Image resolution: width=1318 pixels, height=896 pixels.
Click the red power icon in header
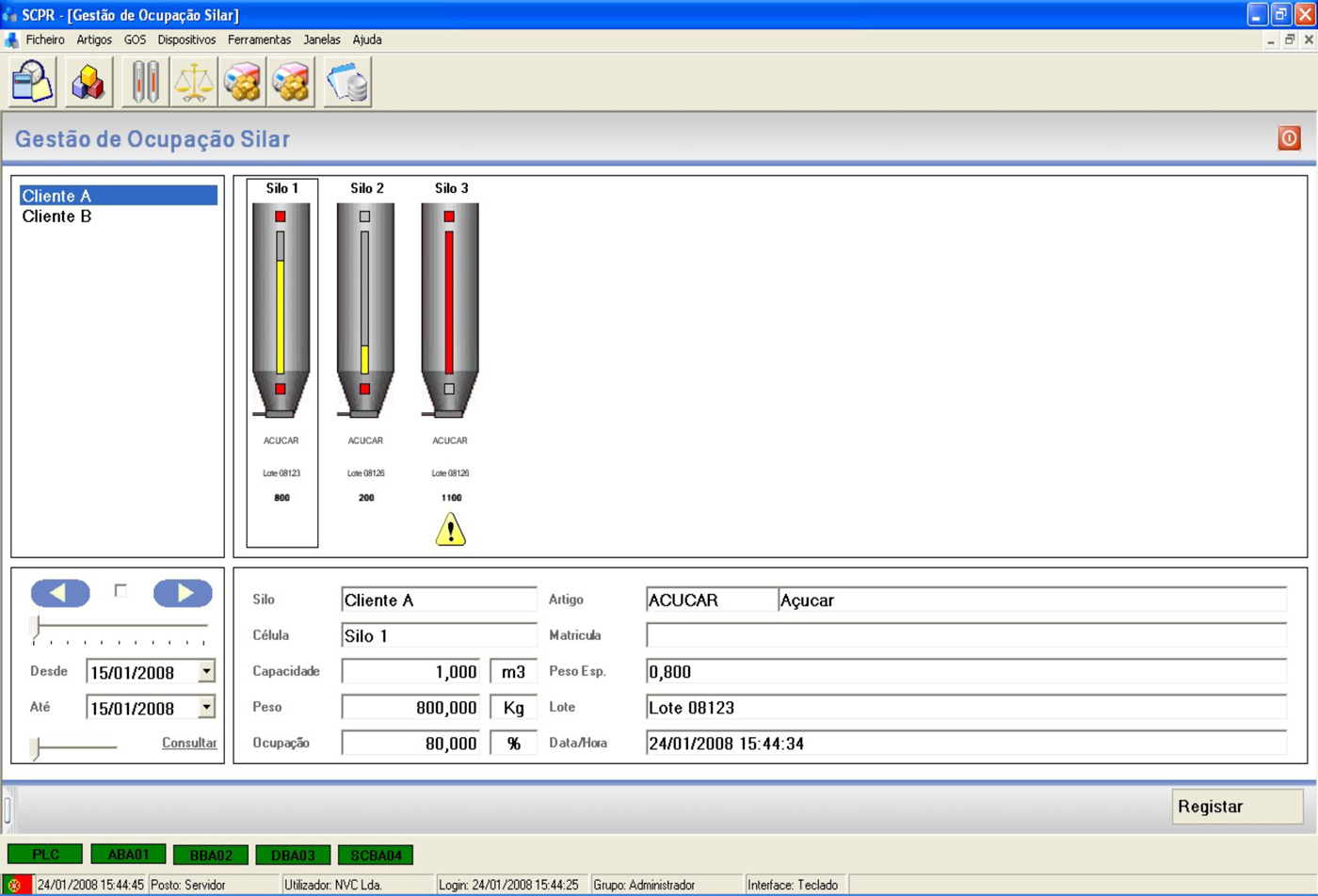(x=1289, y=138)
